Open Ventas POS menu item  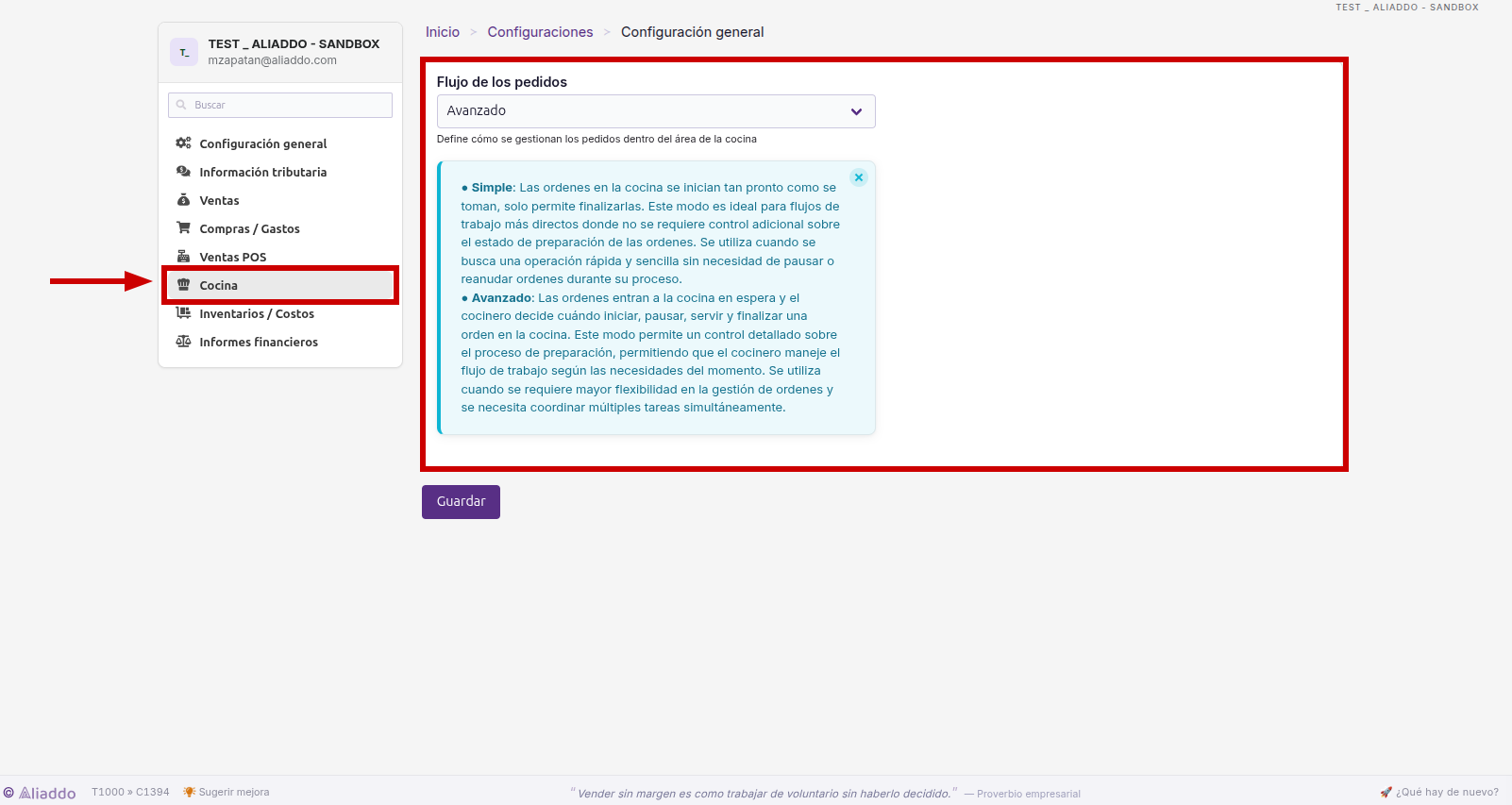pos(280,257)
